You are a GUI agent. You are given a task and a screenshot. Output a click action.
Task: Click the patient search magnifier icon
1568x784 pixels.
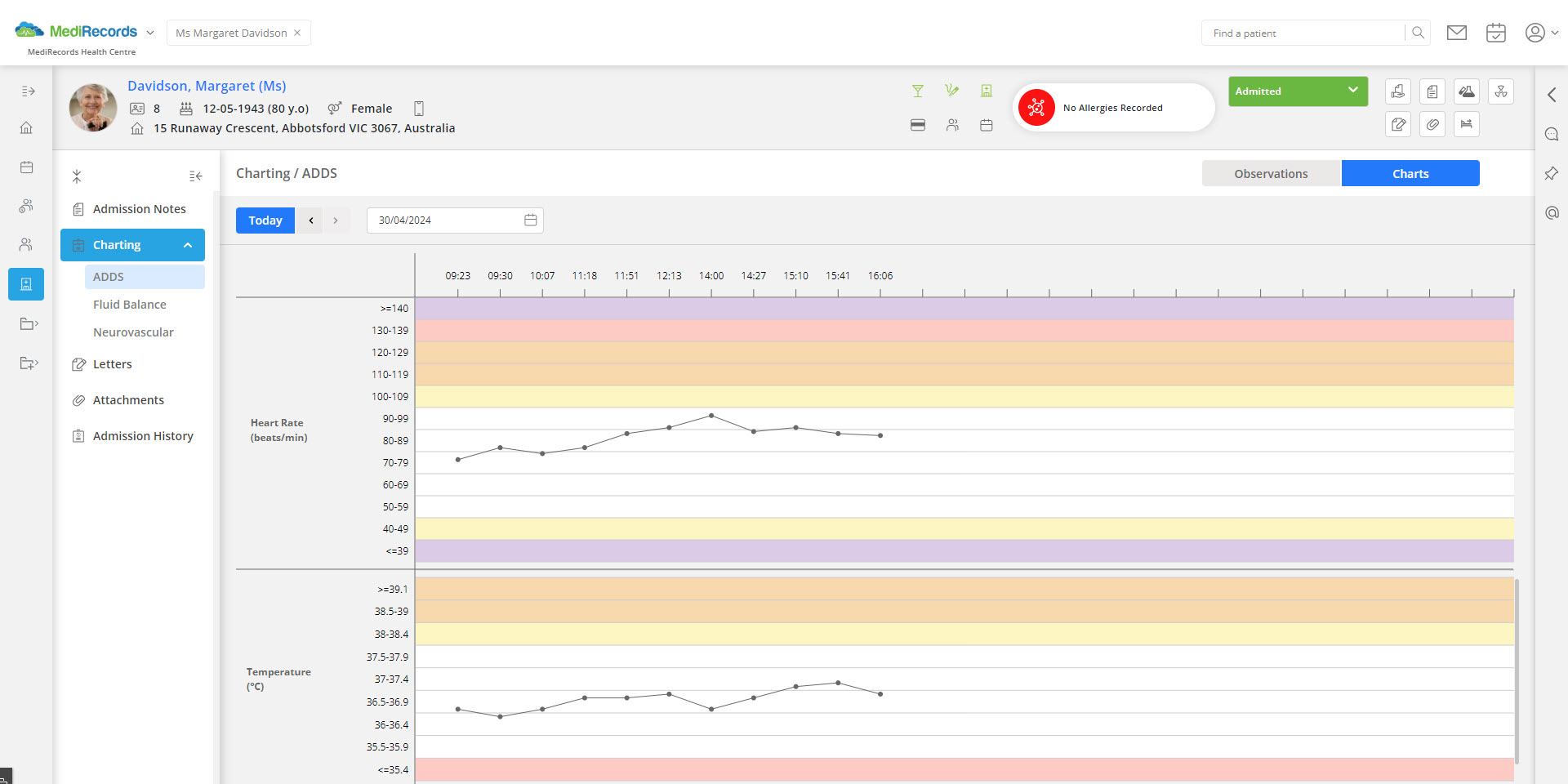pyautogui.click(x=1418, y=33)
